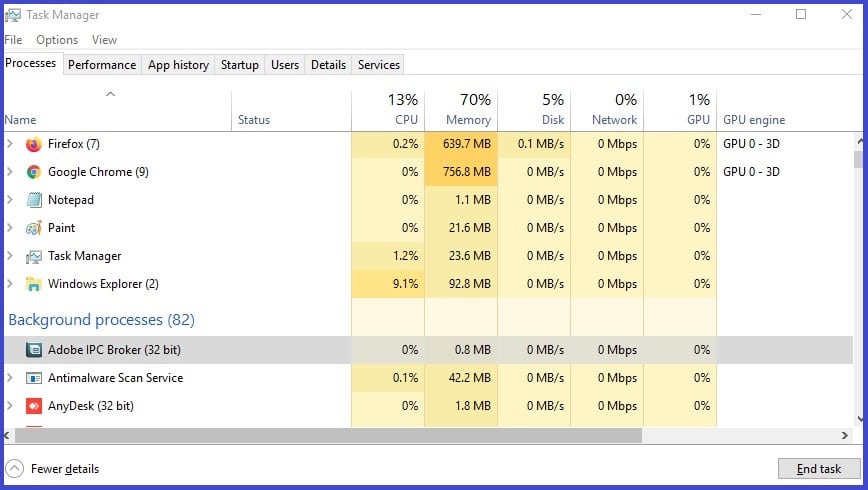The width and height of the screenshot is (868, 490).
Task: Click Windows Explorer's 9.1% CPU cell
Action: pos(388,283)
